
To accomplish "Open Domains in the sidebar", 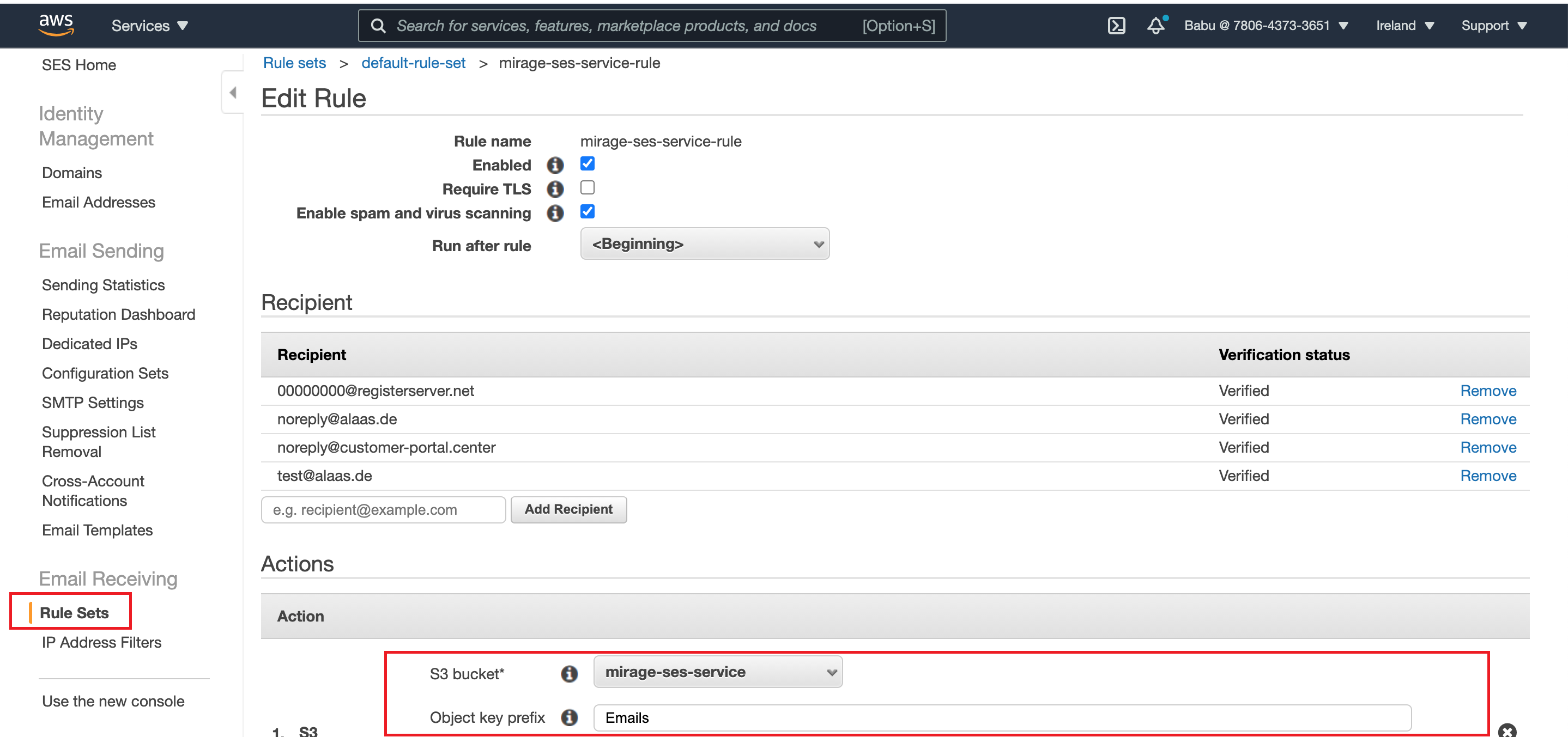I will (72, 173).
